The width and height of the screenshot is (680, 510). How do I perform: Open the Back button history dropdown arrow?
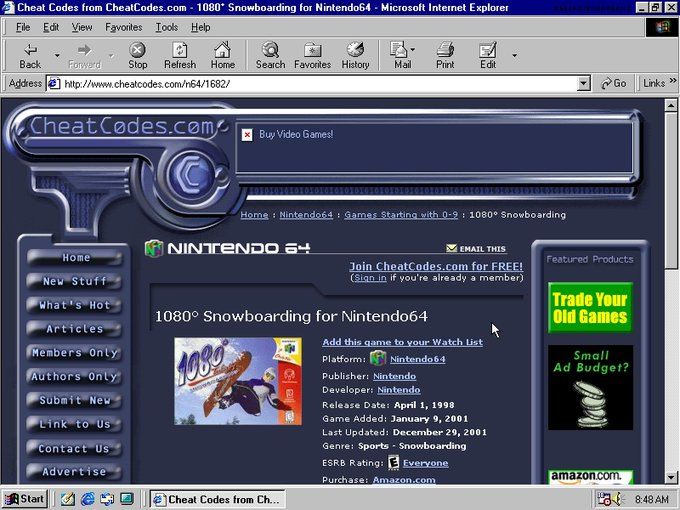point(57,56)
